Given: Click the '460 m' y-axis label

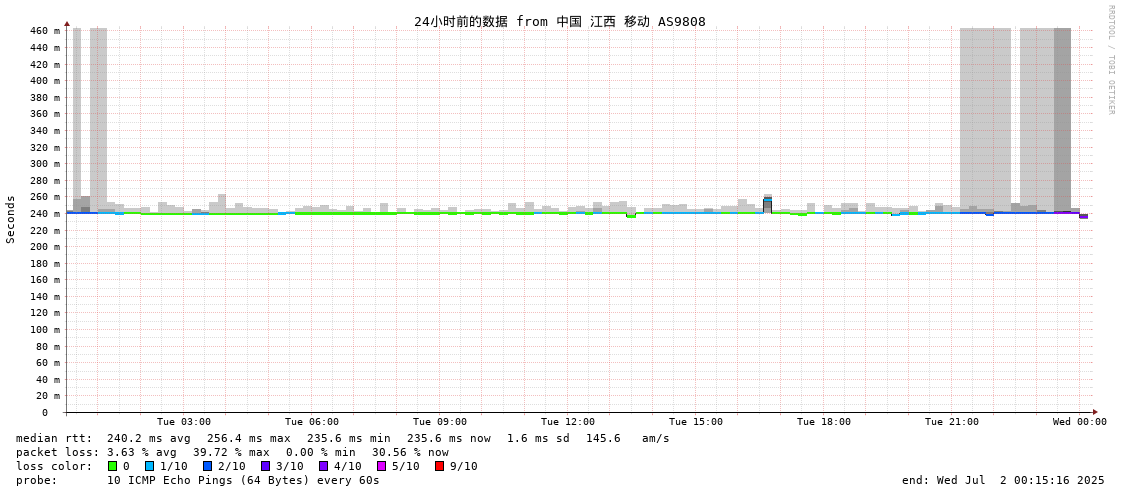Looking at the screenshot, I should [x=45, y=31].
